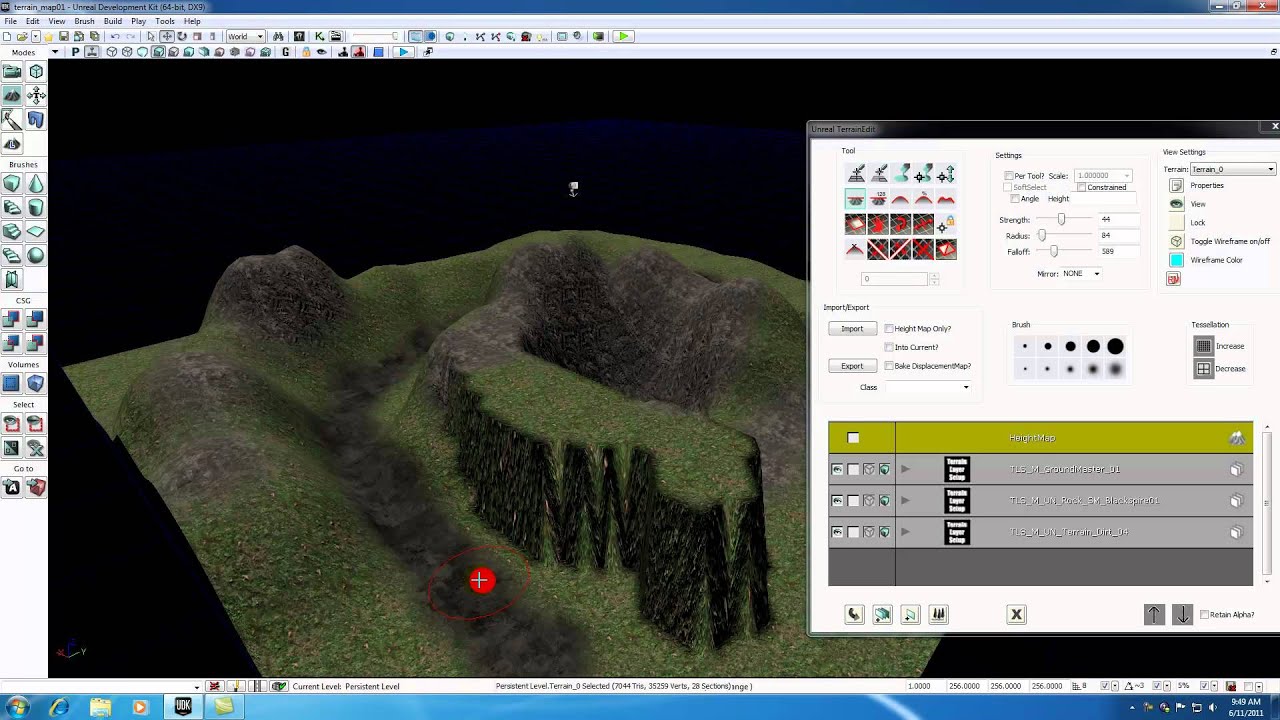Click the green Play in editor button
This screenshot has width=1280, height=720.
(x=622, y=37)
